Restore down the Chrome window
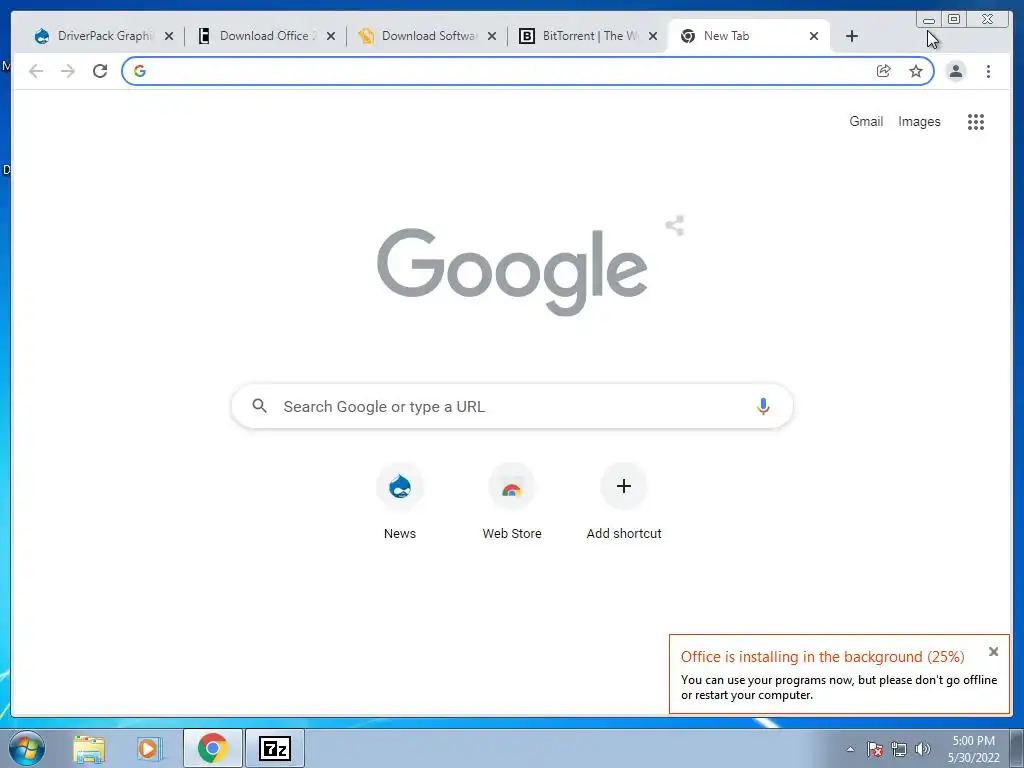The width and height of the screenshot is (1024, 768). click(x=954, y=20)
